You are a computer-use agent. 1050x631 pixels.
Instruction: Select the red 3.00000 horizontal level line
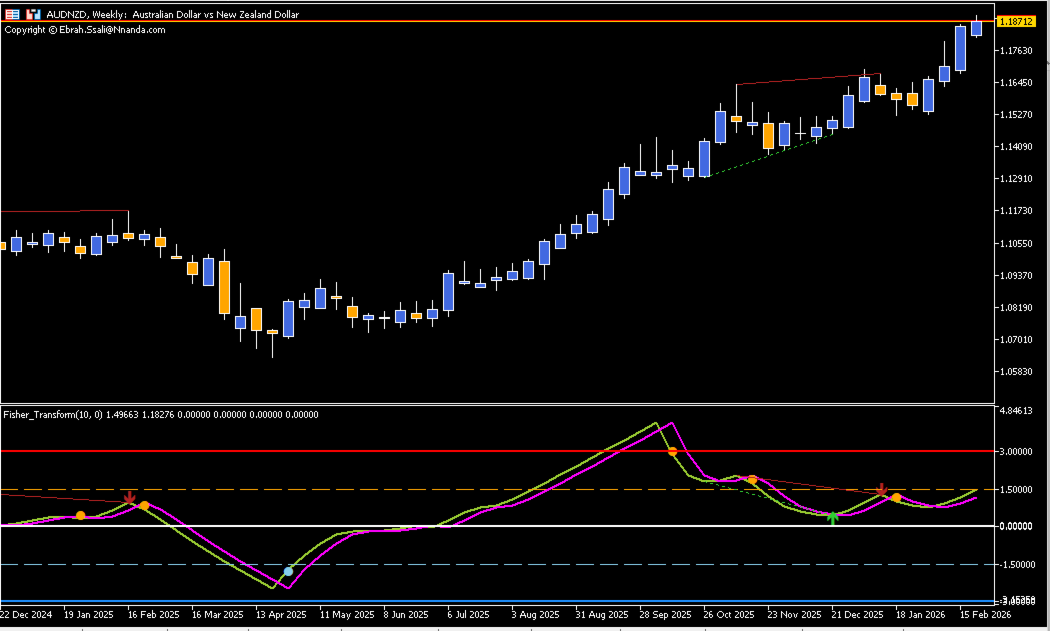[498, 451]
